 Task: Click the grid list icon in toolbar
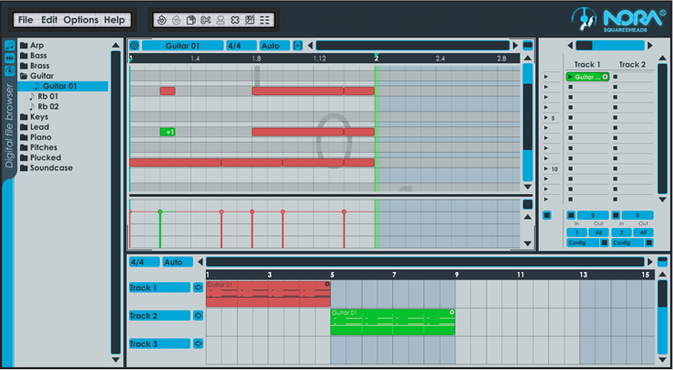[x=264, y=20]
